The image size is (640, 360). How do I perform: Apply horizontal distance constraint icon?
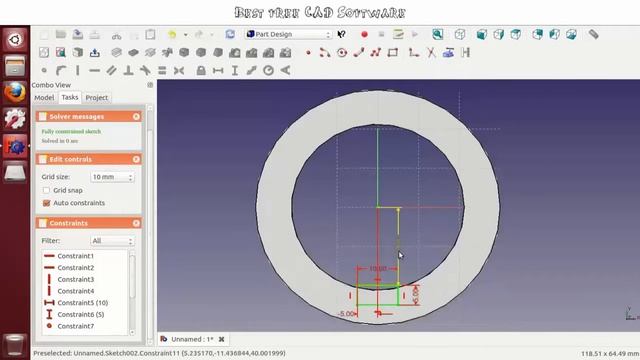pyautogui.click(x=218, y=71)
